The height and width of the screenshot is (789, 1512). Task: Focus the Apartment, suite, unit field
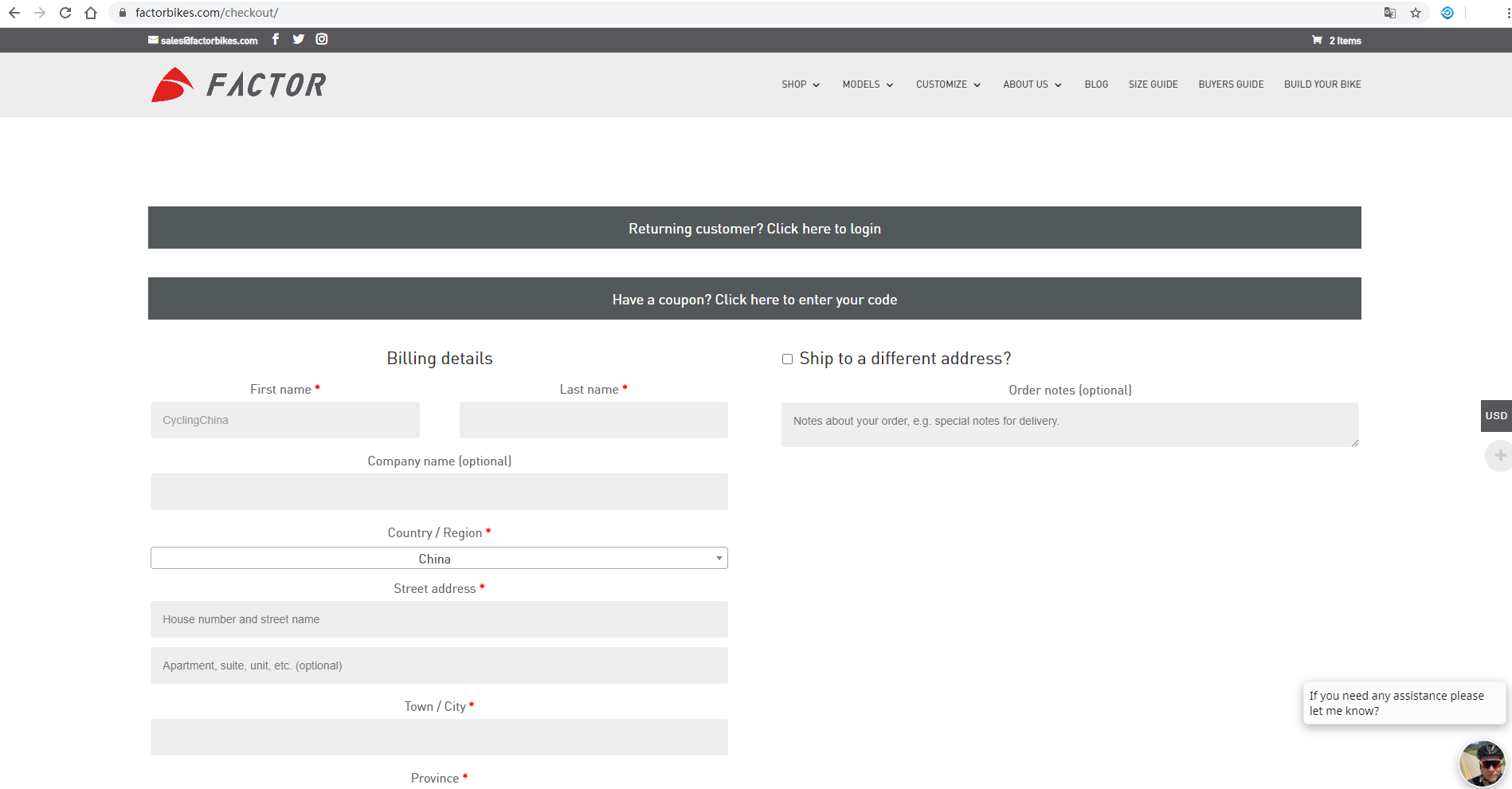pos(439,665)
